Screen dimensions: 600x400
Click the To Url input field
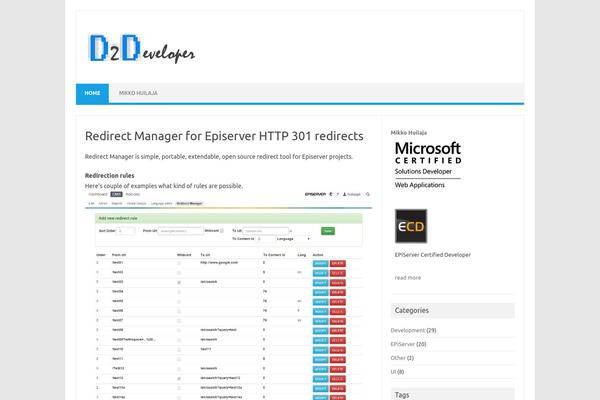click(x=266, y=231)
